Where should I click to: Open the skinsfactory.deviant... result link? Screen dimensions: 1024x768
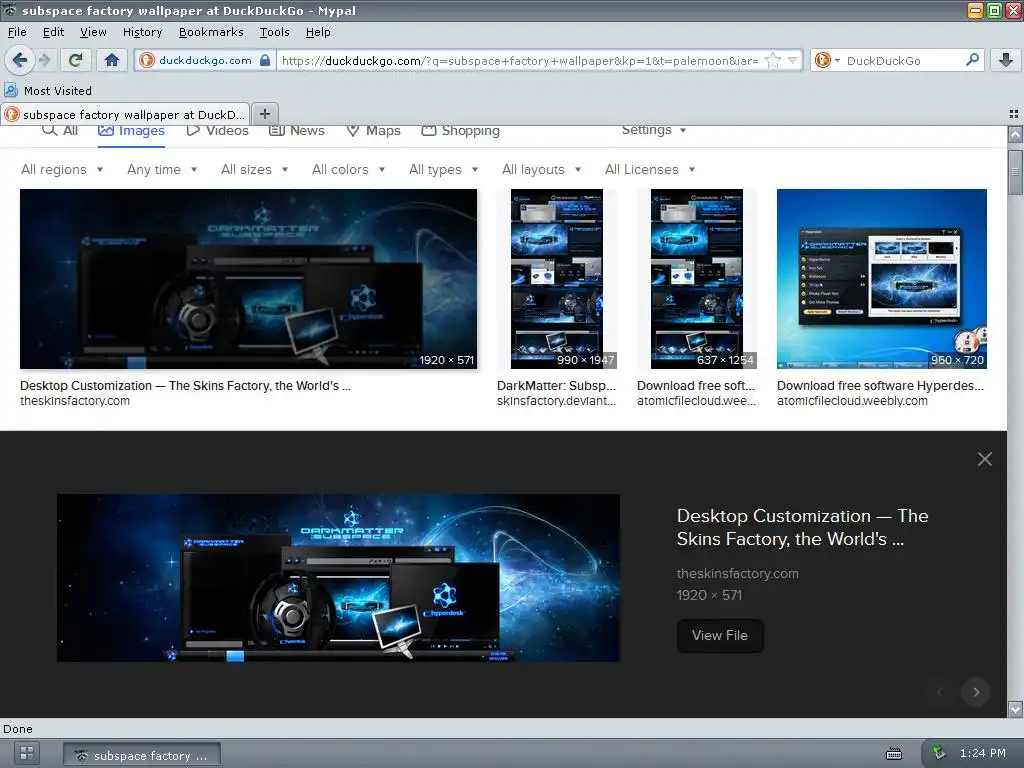point(556,401)
